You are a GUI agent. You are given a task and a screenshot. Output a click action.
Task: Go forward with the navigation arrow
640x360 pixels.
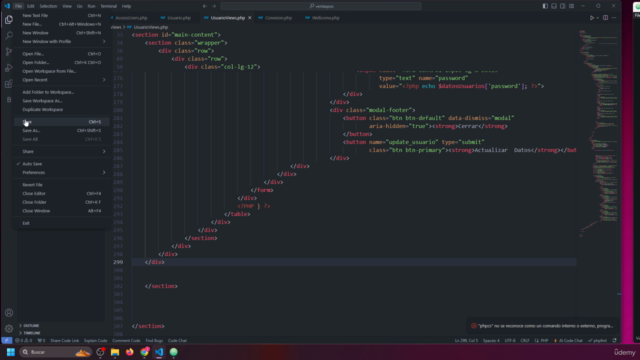pos(214,6)
